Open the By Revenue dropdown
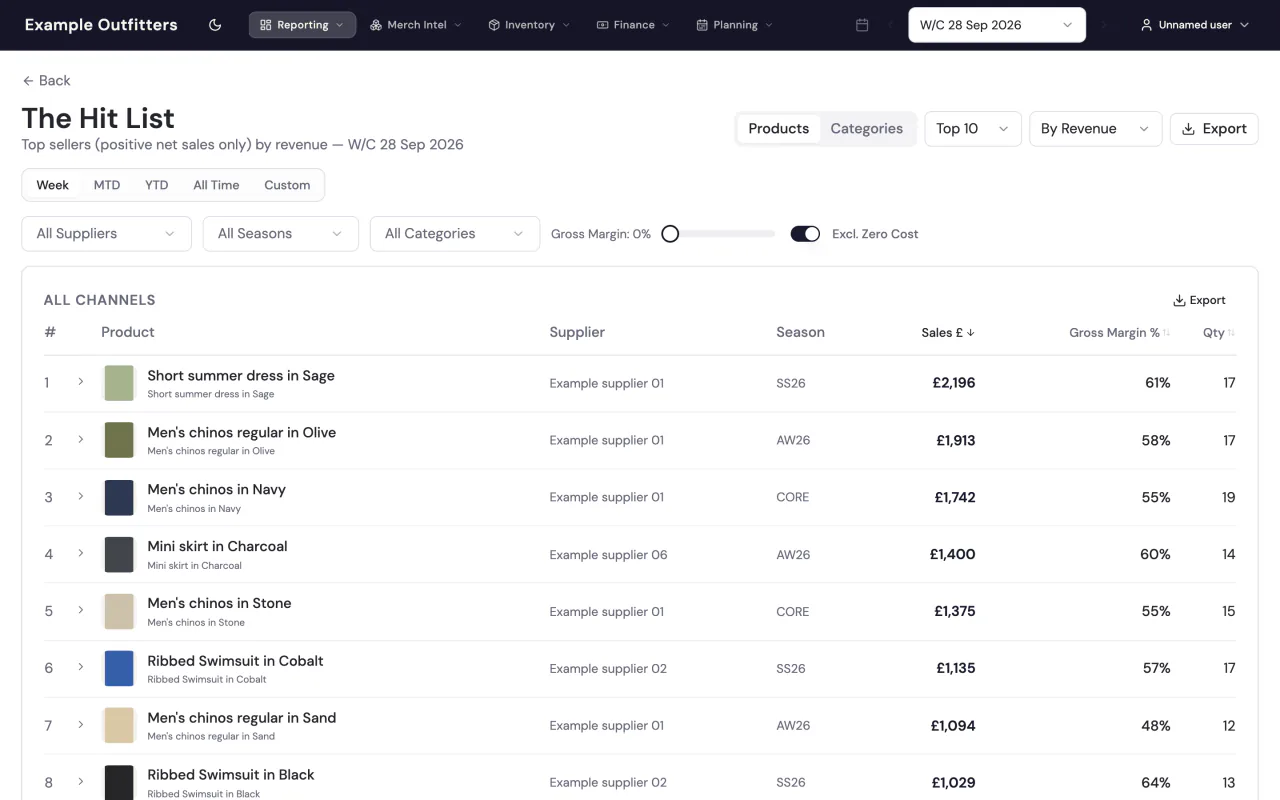Viewport: 1280px width, 800px height. pos(1095,129)
